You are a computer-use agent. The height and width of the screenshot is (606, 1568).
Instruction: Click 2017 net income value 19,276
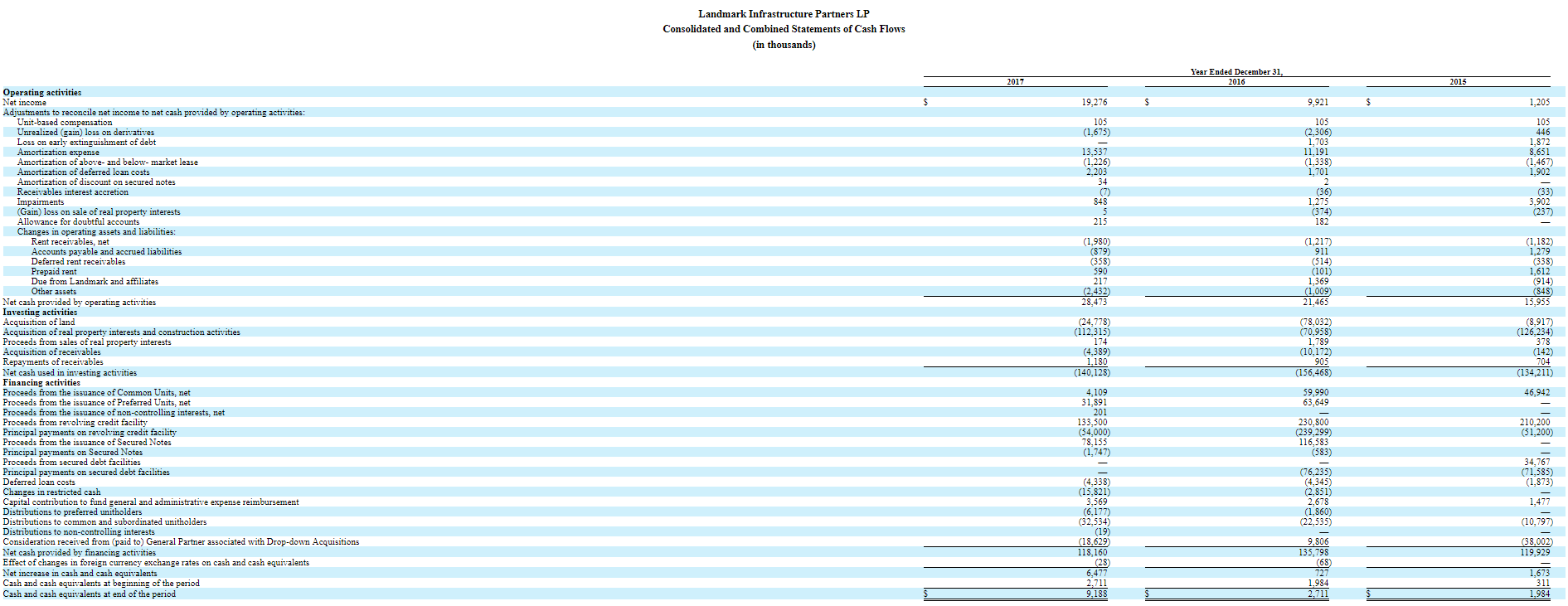(1095, 102)
